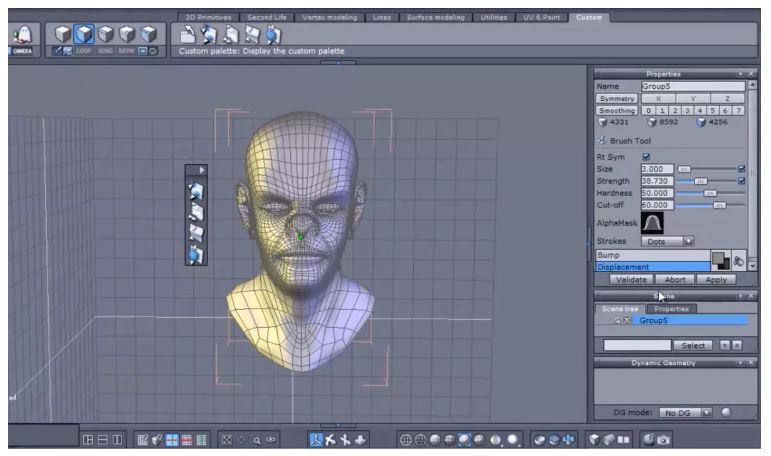The height and width of the screenshot is (456, 771).
Task: Click the AlphaMask brush shape thumbnail
Action: (x=652, y=224)
